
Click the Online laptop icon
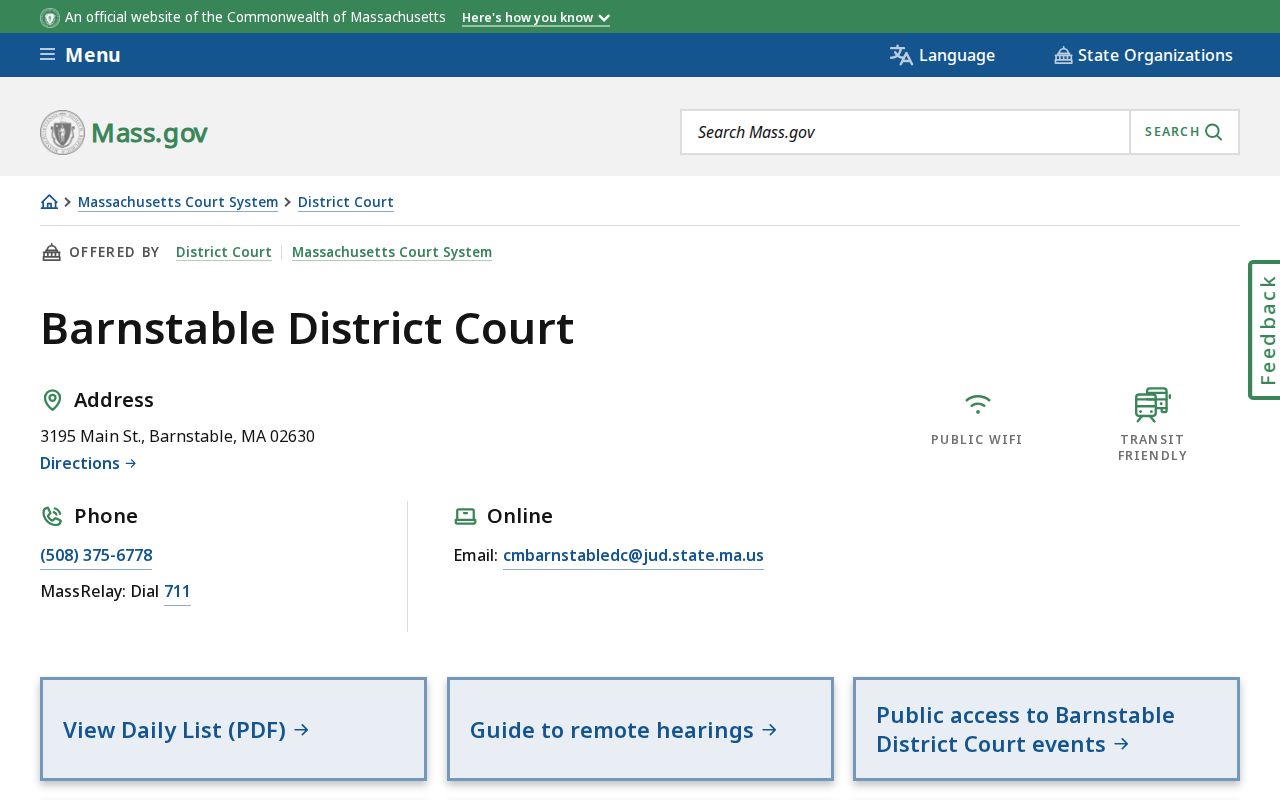pos(465,516)
